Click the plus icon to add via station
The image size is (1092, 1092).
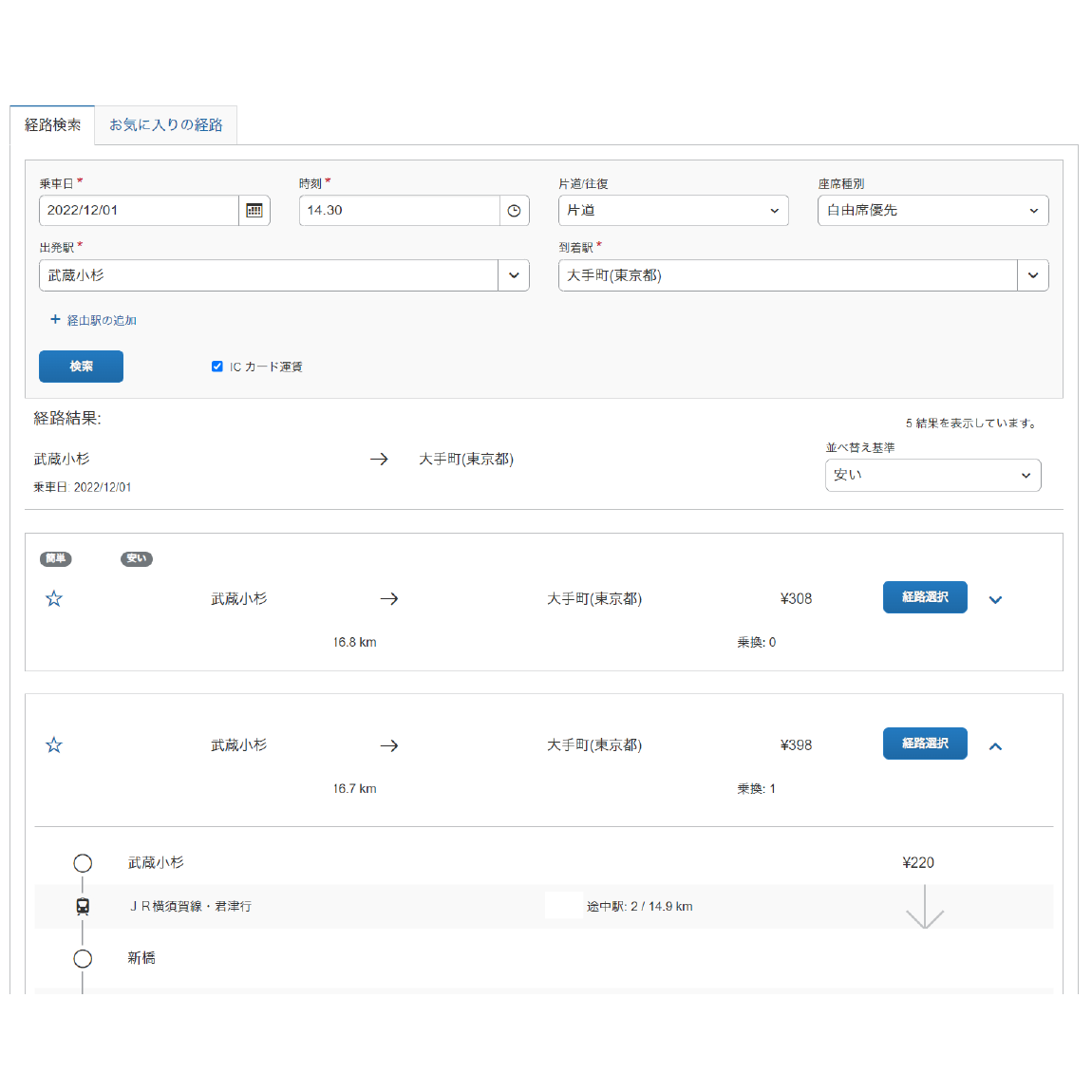(55, 320)
